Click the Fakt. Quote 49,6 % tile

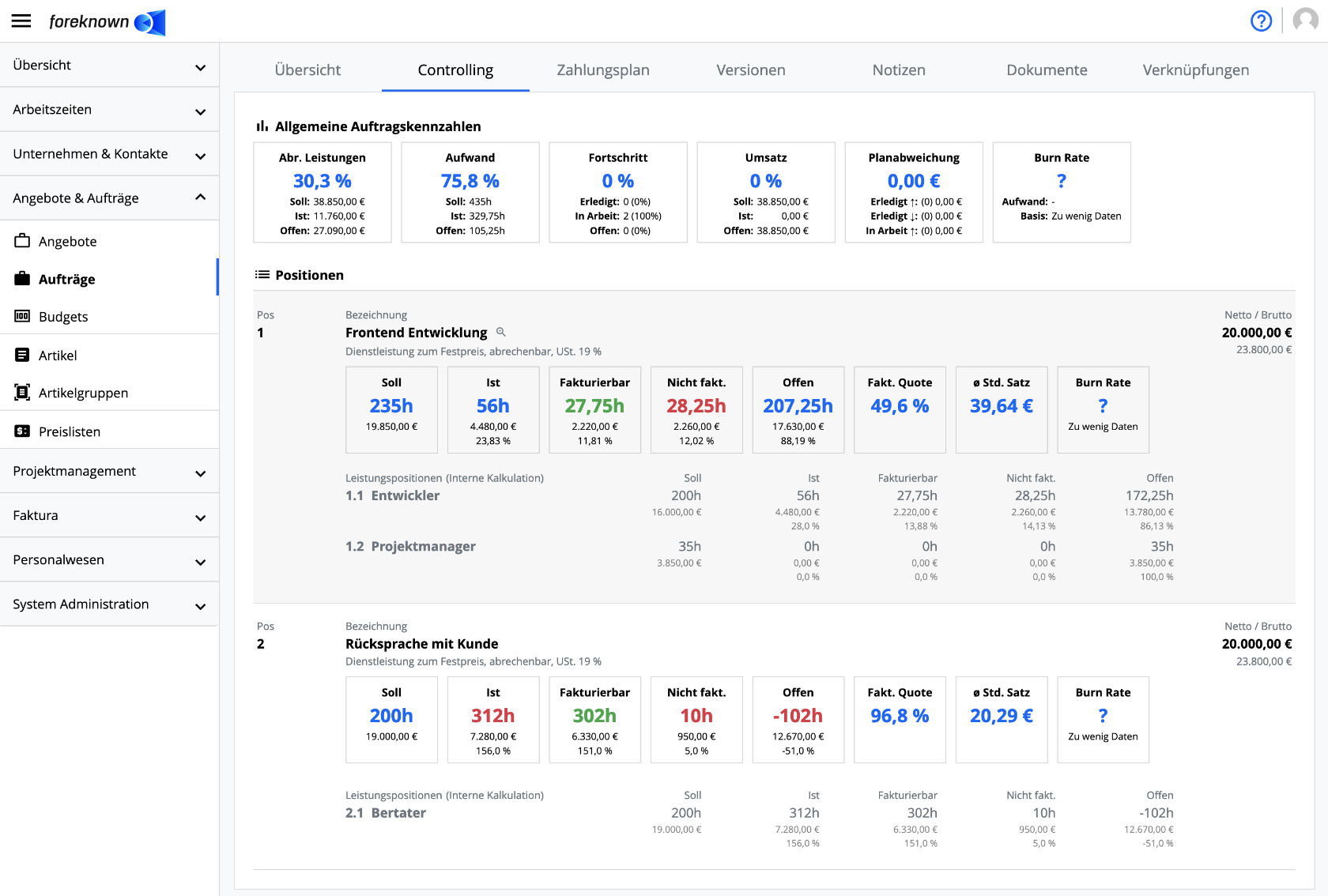[900, 409]
